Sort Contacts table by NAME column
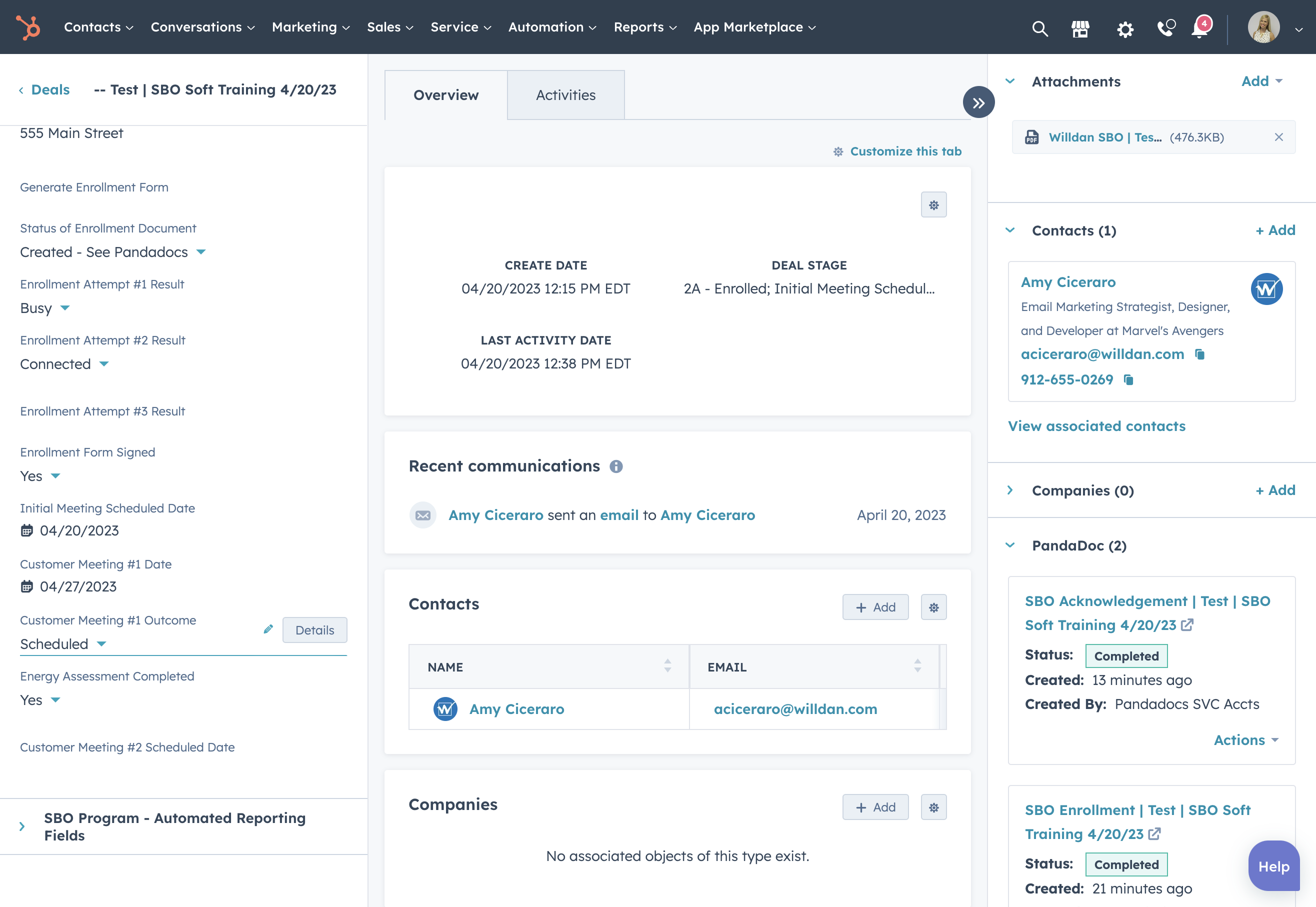The image size is (1316, 907). pos(667,665)
